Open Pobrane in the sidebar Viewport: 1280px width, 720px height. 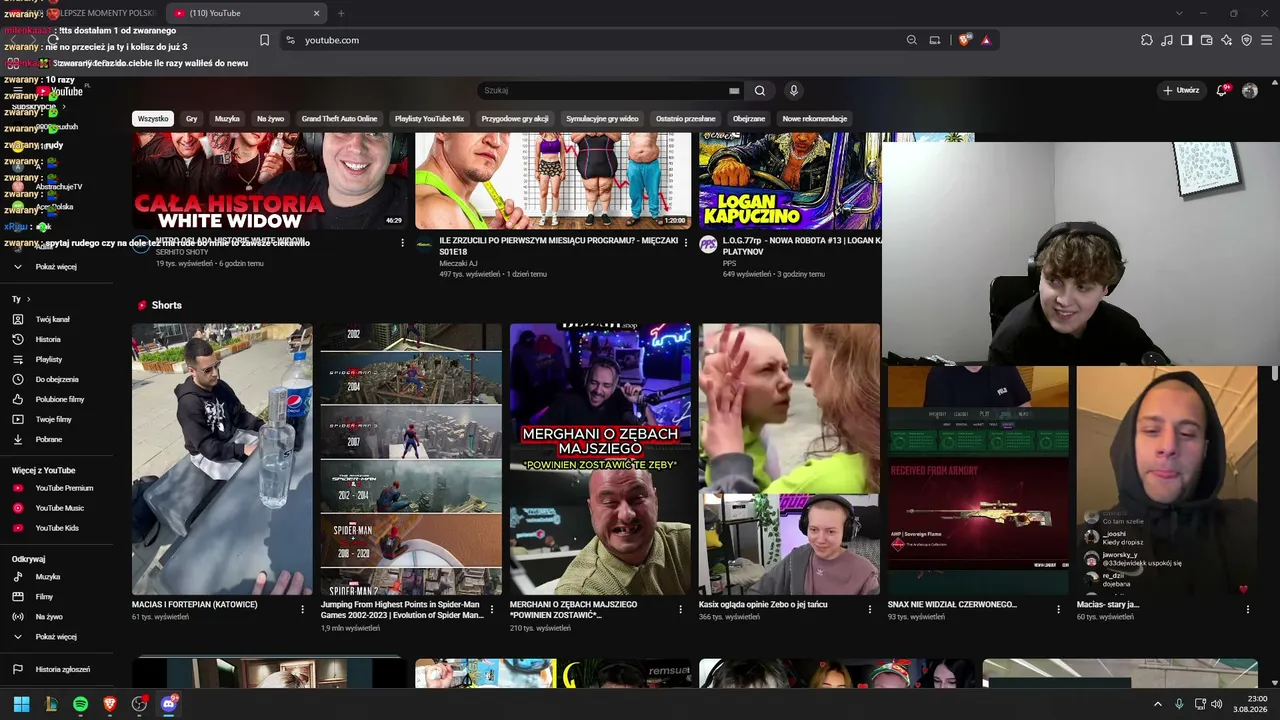56,440
